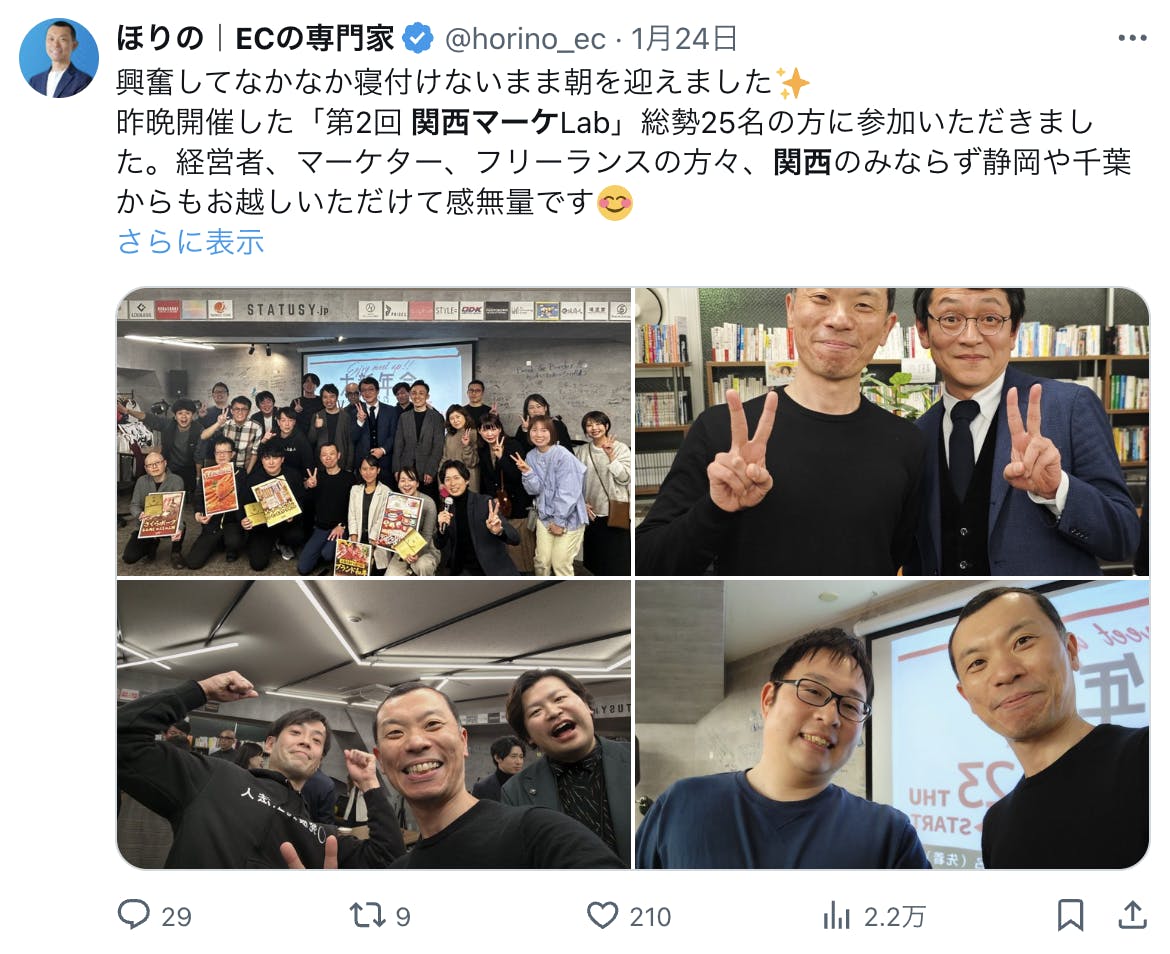
Task: Open the group photo thumbnail
Action: (x=374, y=432)
